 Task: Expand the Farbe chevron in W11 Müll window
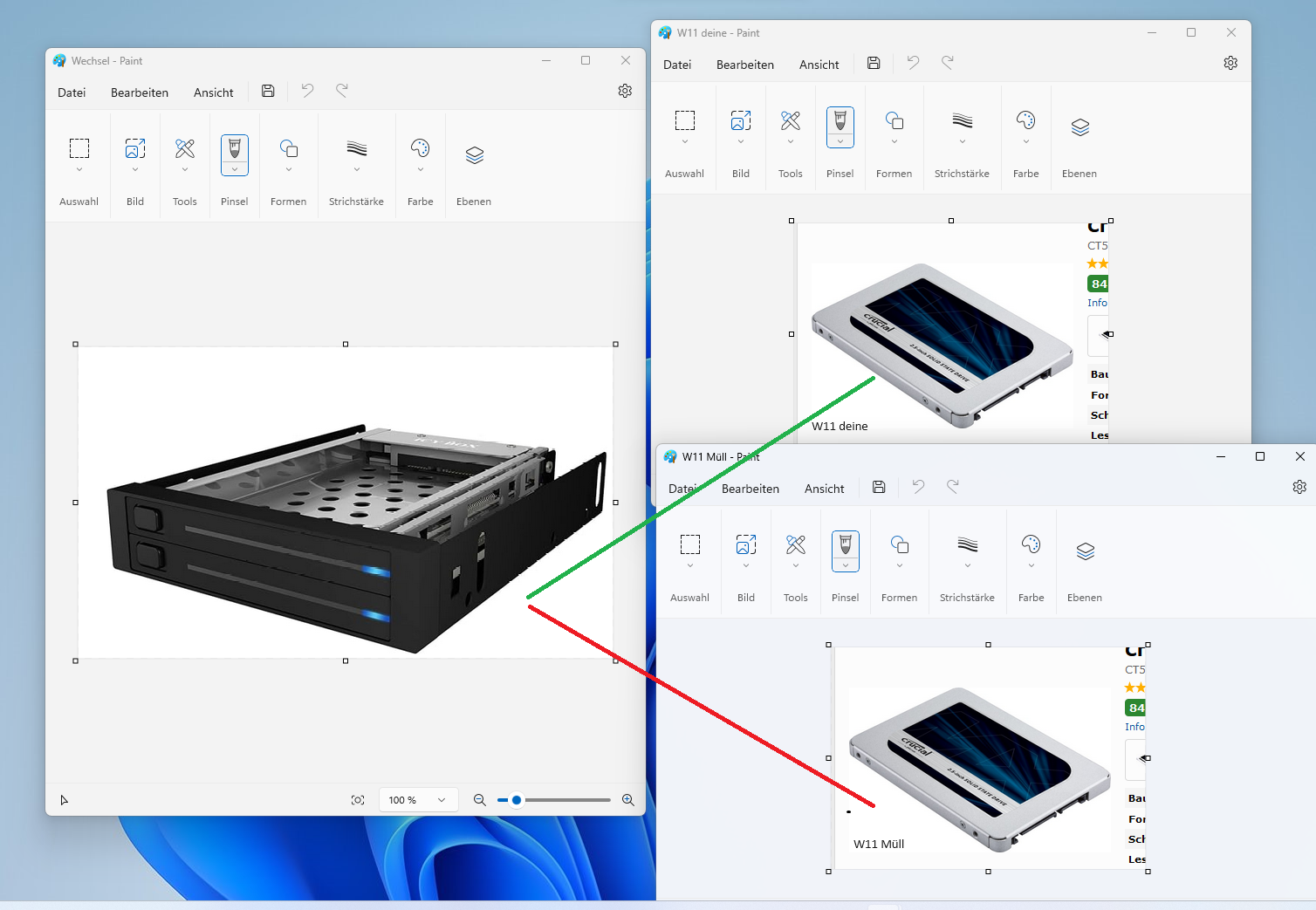pos(1032,565)
